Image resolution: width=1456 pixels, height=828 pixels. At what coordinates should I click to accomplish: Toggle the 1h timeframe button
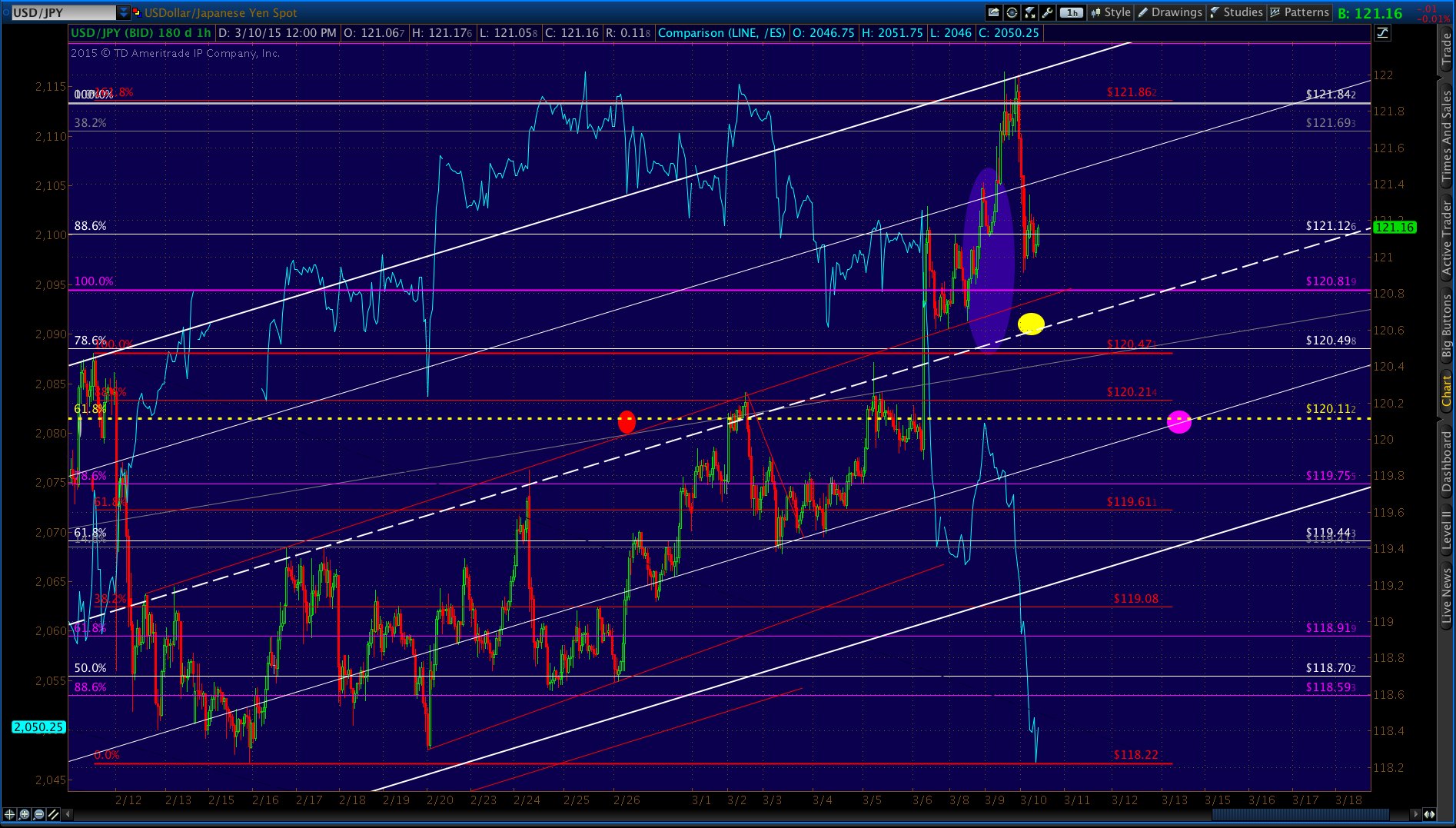pos(1071,12)
